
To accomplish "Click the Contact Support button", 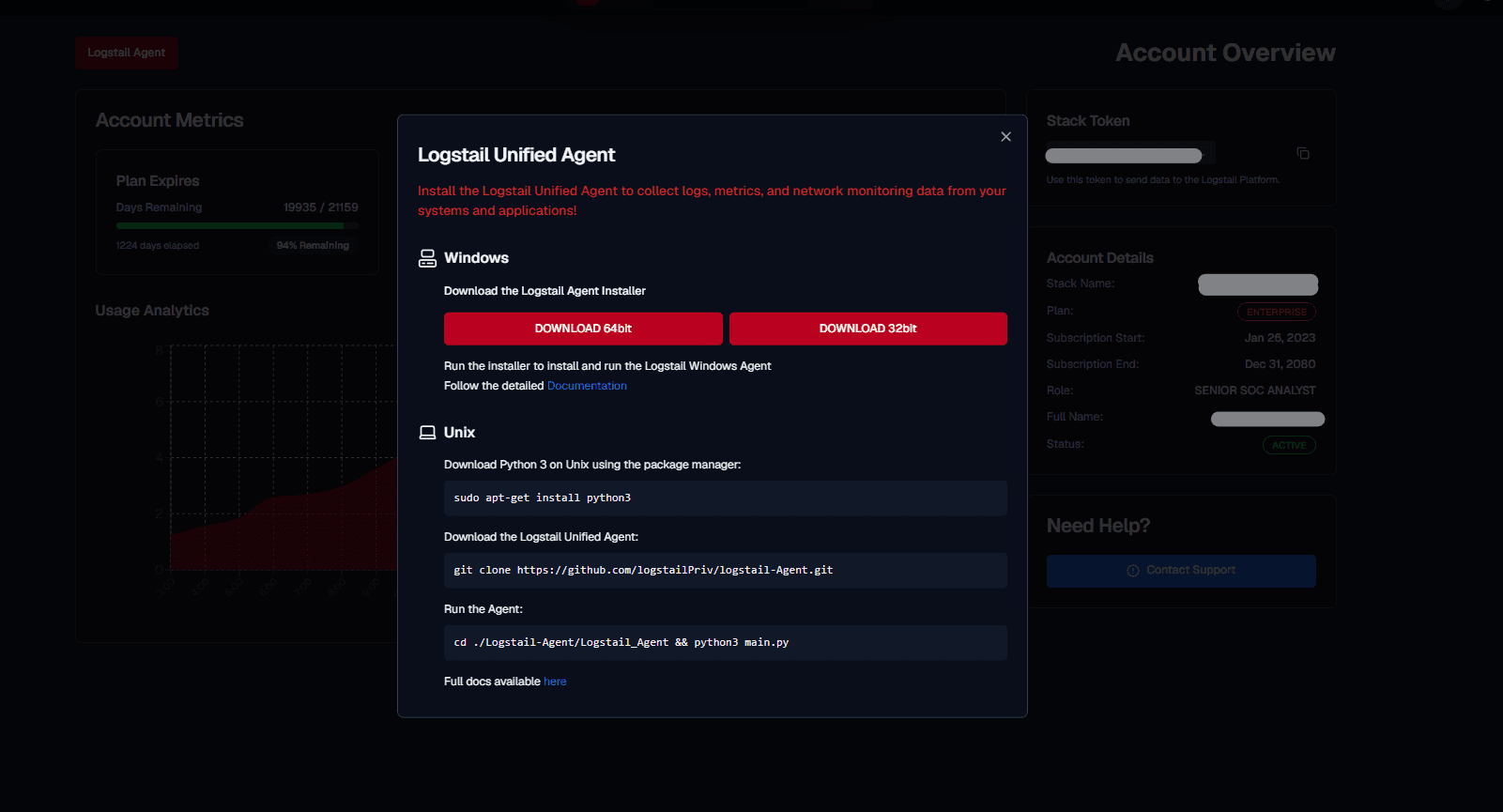I will 1181,571.
